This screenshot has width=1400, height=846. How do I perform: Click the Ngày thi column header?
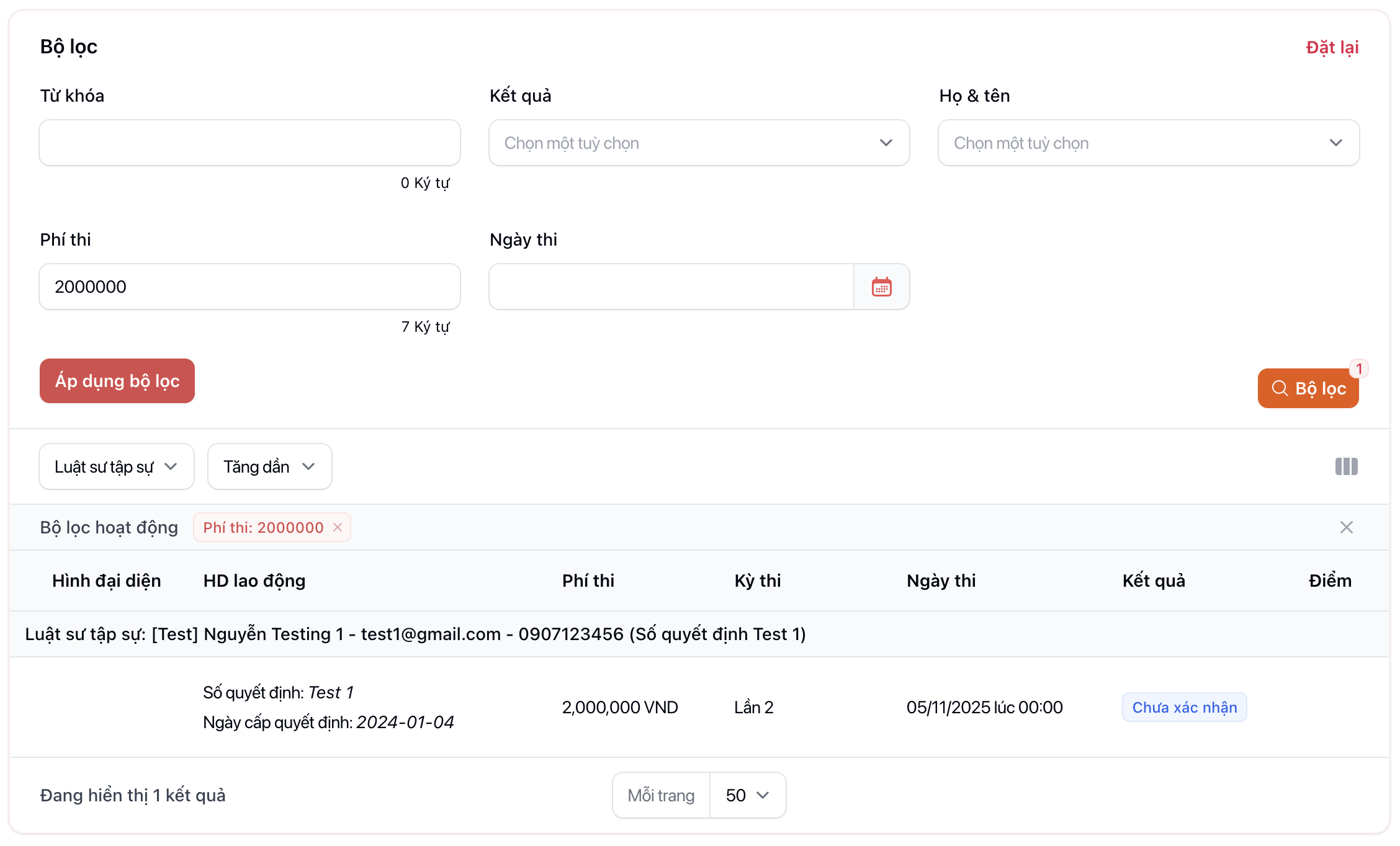pyautogui.click(x=941, y=581)
